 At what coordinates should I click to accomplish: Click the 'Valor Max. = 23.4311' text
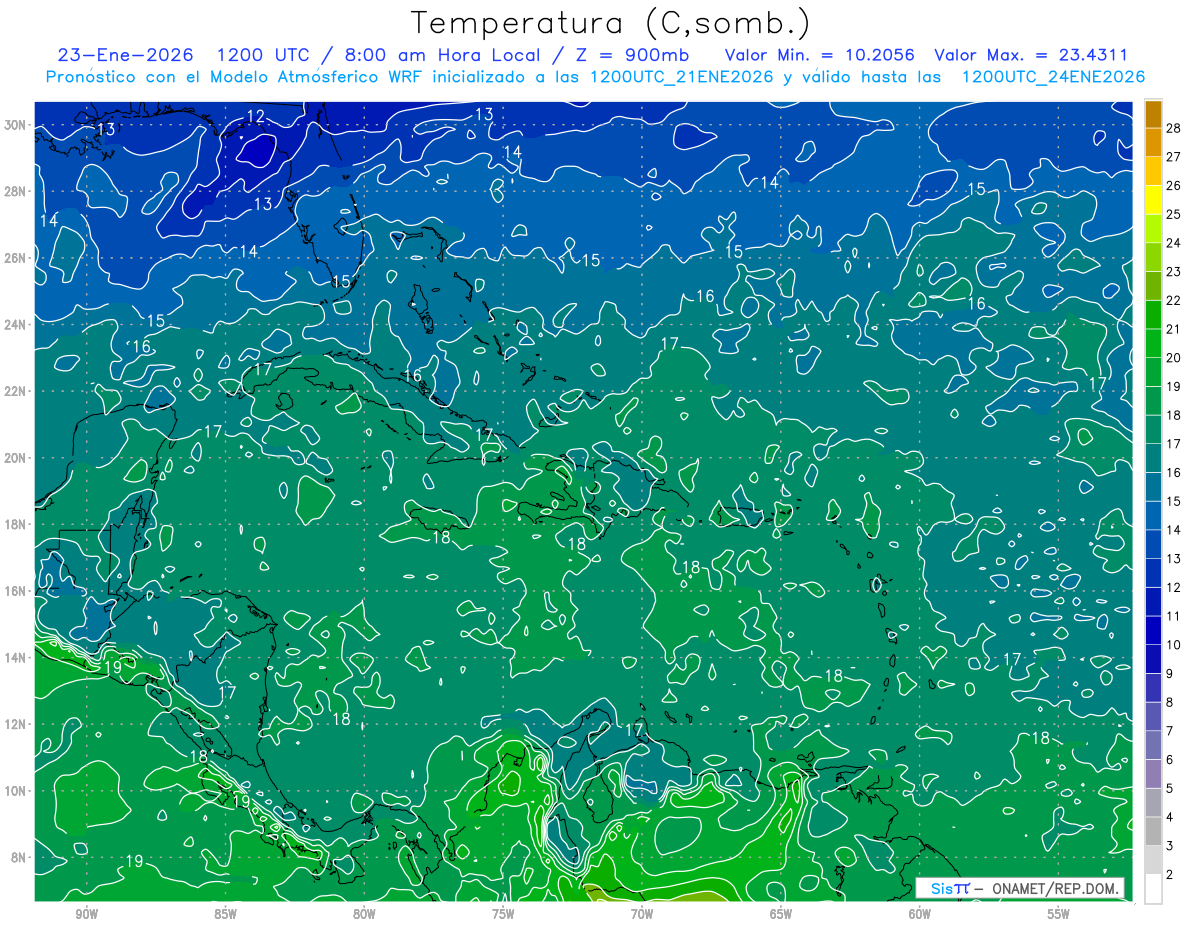1031,55
